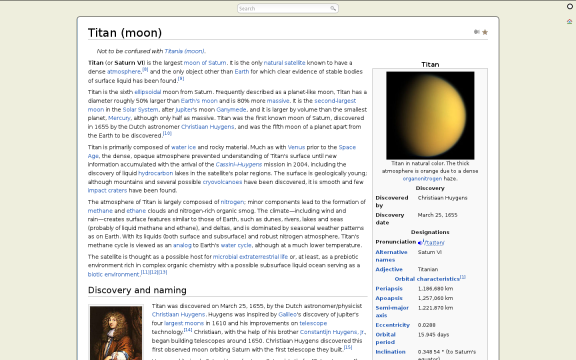The width and height of the screenshot is (576, 360).
Task: Open footnote reference [9]
Action: (181, 78)
